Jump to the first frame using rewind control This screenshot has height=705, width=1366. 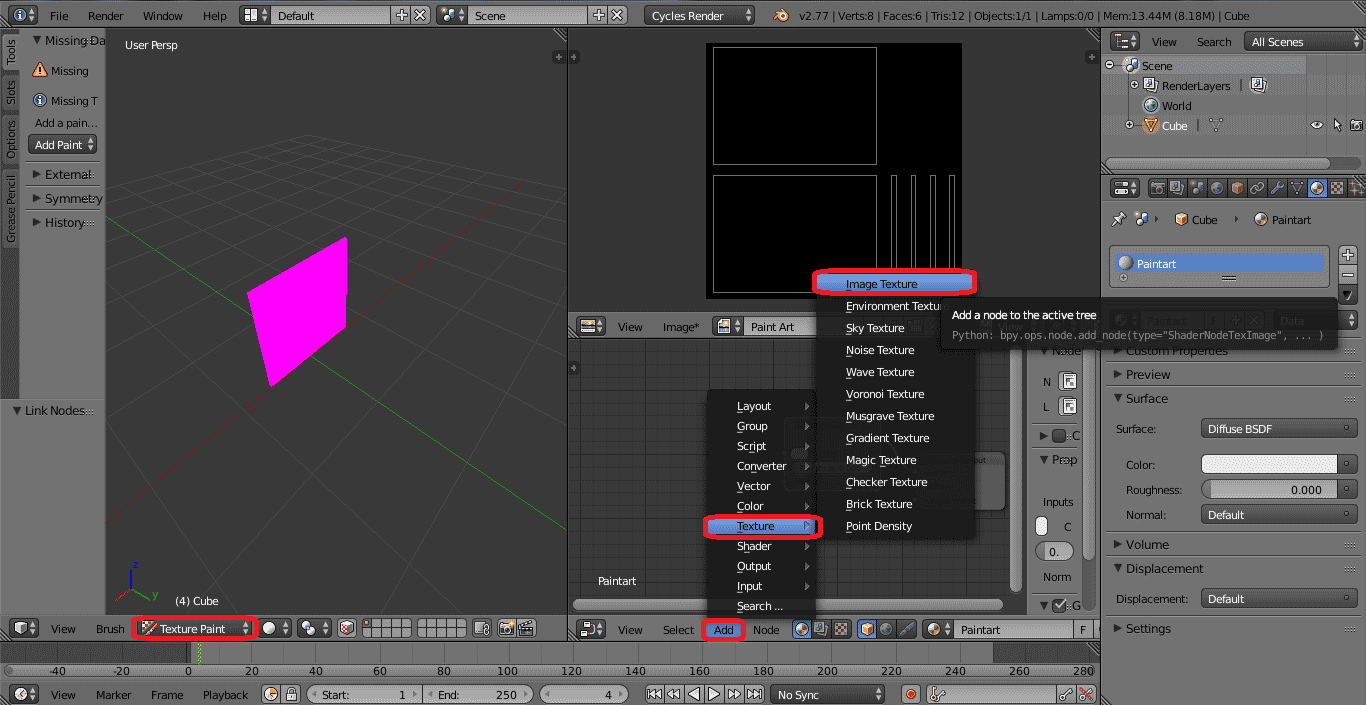[x=656, y=693]
